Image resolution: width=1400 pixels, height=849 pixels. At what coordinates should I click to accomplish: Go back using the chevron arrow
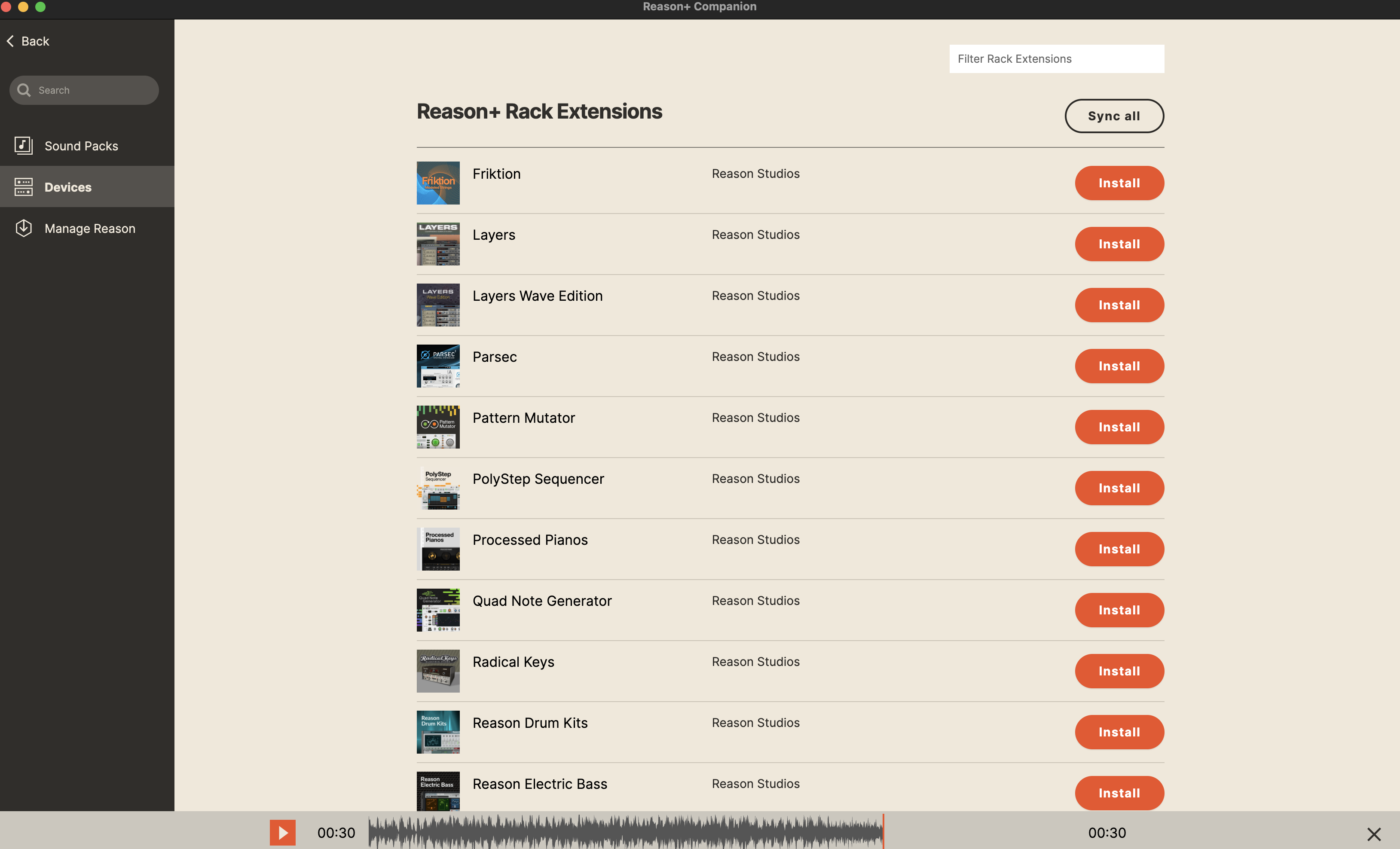click(x=10, y=41)
